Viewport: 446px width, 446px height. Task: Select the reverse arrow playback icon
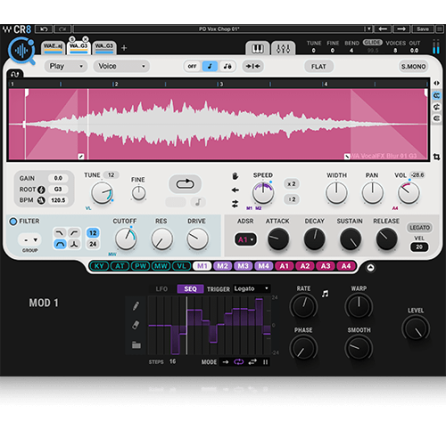(x=235, y=190)
